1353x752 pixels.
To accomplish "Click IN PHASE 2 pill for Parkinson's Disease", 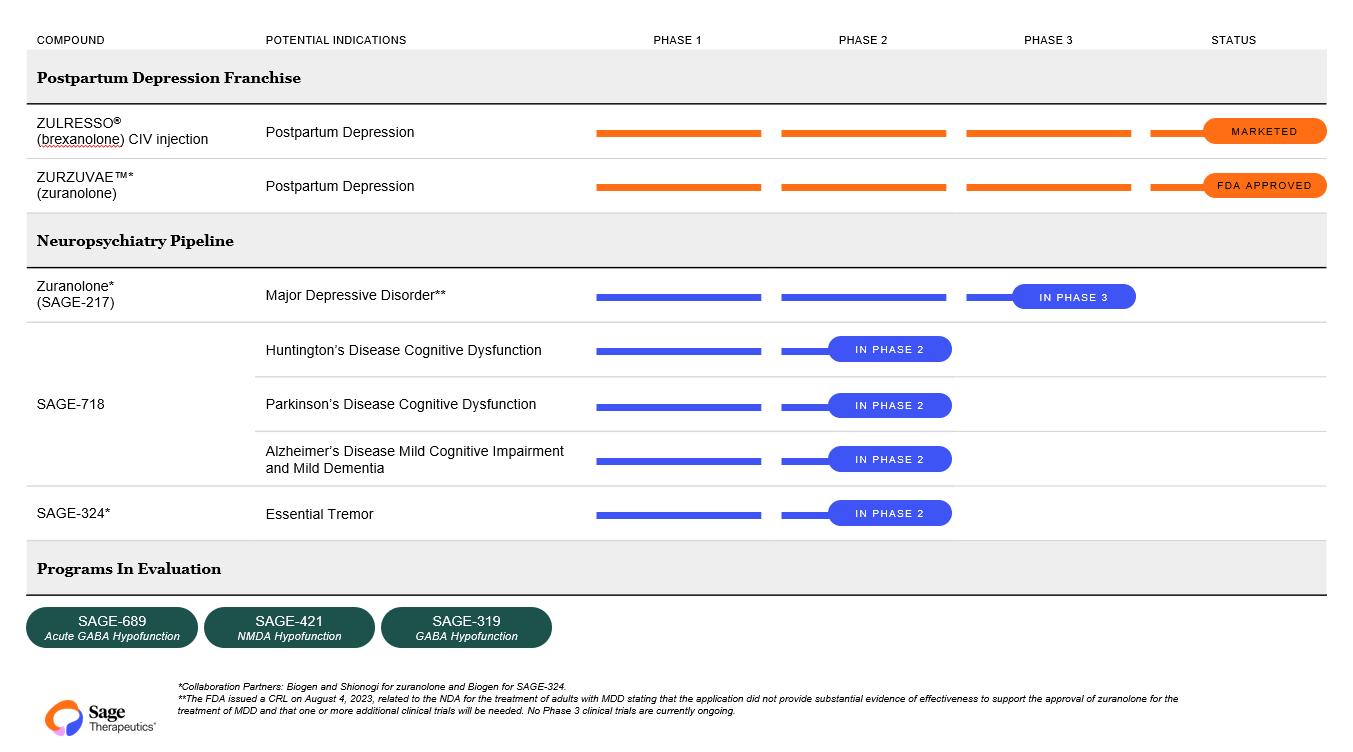I will tap(889, 406).
